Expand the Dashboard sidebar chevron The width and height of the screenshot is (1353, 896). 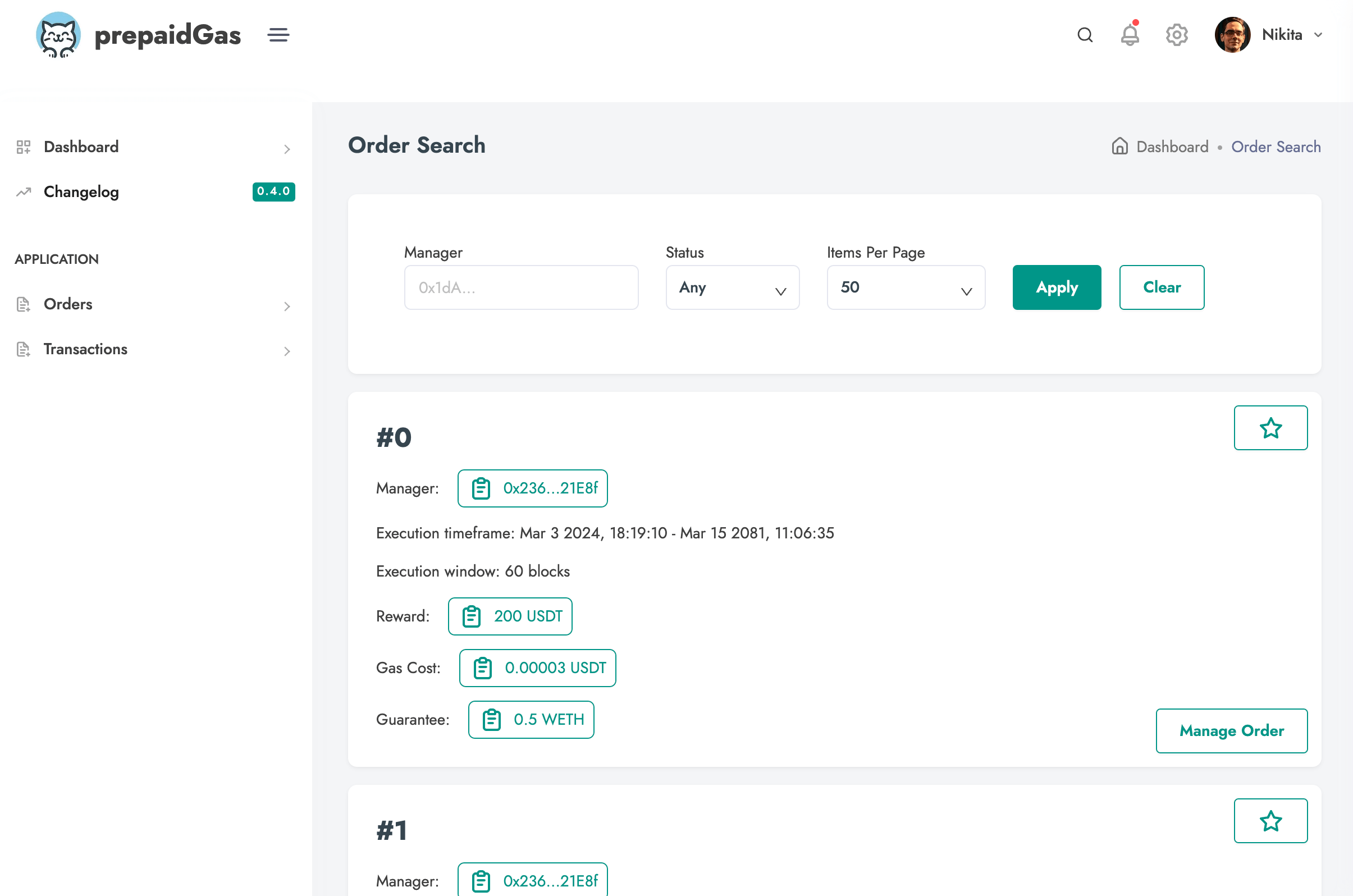click(287, 149)
